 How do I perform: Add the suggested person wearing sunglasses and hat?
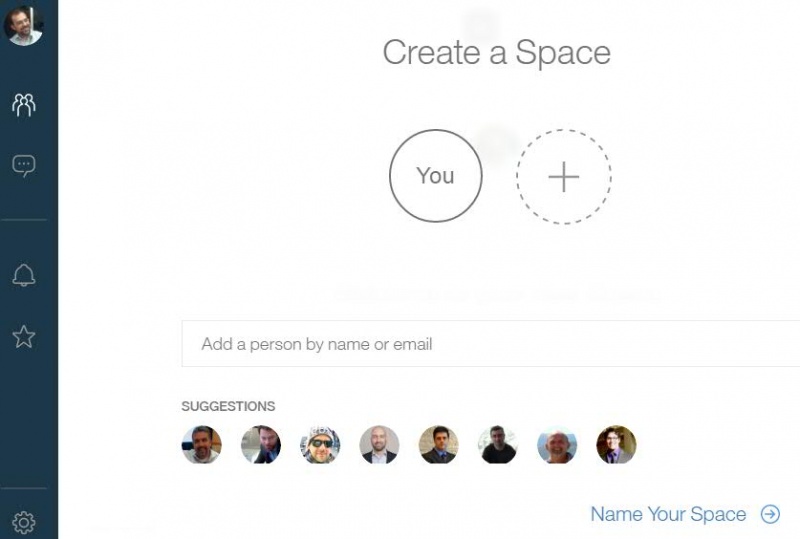click(x=320, y=445)
